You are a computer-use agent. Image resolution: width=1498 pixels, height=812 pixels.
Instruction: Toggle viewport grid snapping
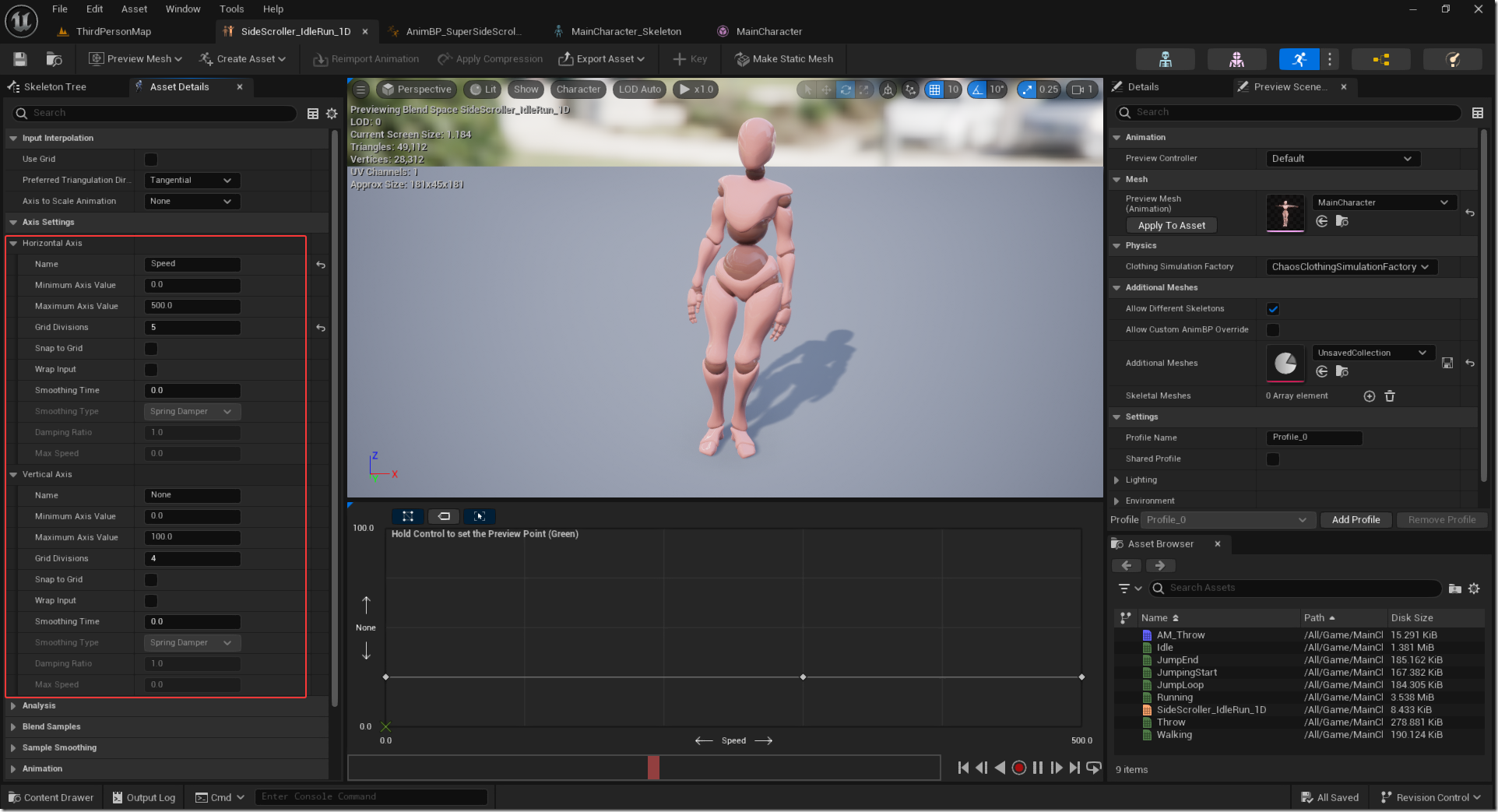tap(934, 90)
